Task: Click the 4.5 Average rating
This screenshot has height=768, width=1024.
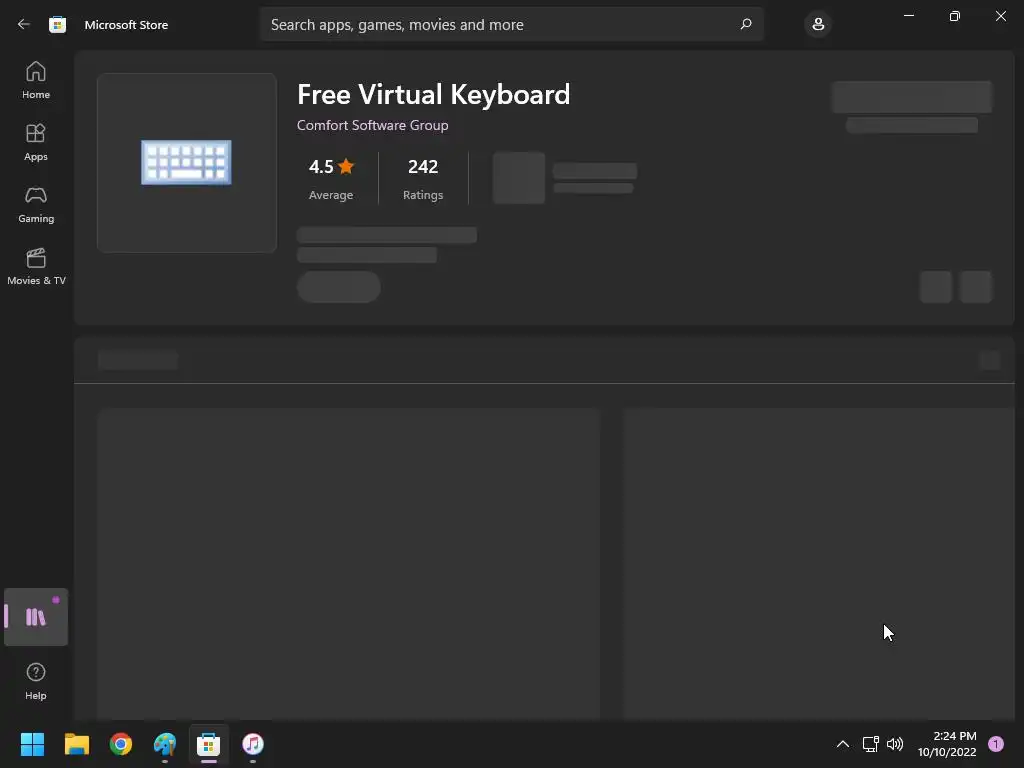Action: [x=331, y=178]
